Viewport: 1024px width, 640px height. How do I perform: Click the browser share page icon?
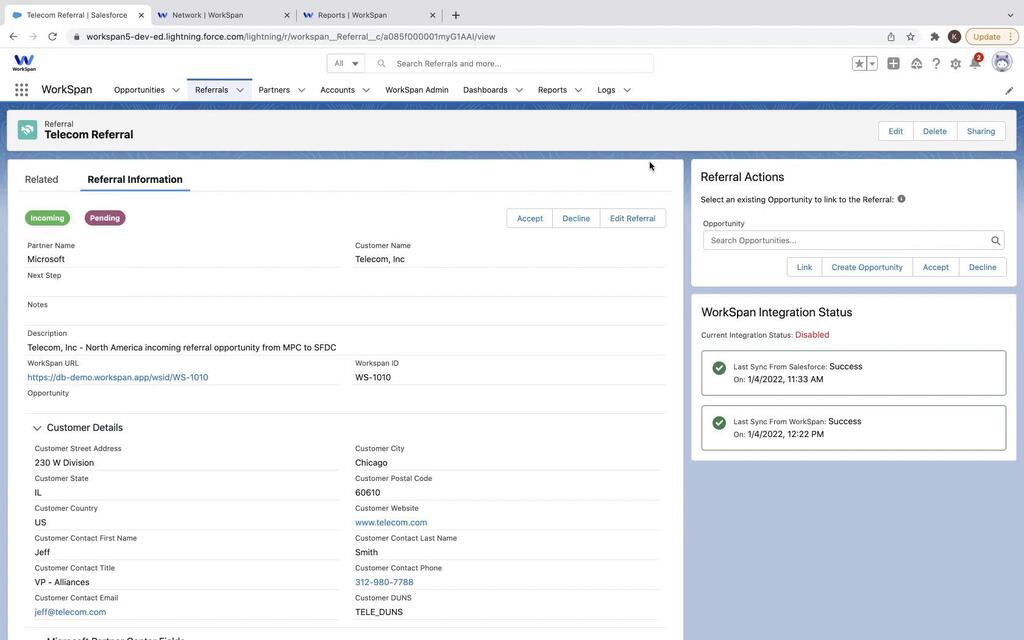[x=891, y=37]
